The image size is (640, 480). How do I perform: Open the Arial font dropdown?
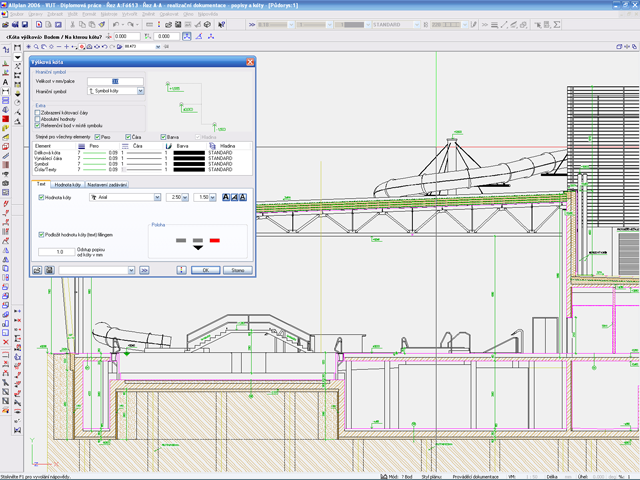[157, 198]
